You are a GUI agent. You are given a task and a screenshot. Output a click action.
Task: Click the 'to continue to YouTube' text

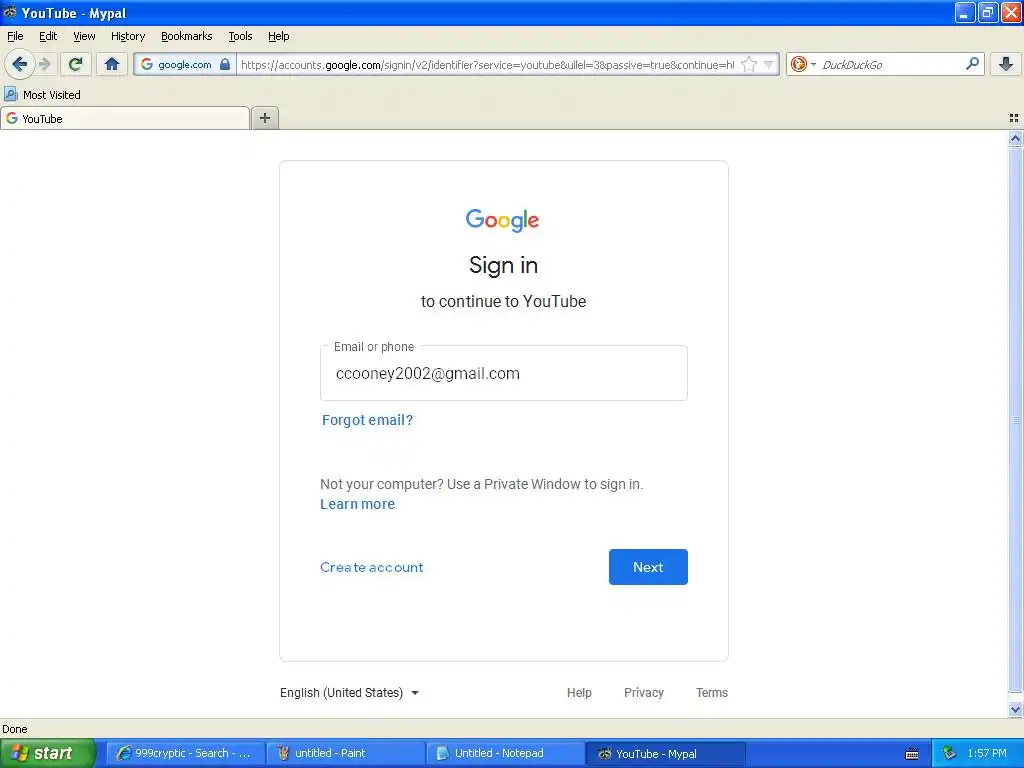pyautogui.click(x=504, y=301)
